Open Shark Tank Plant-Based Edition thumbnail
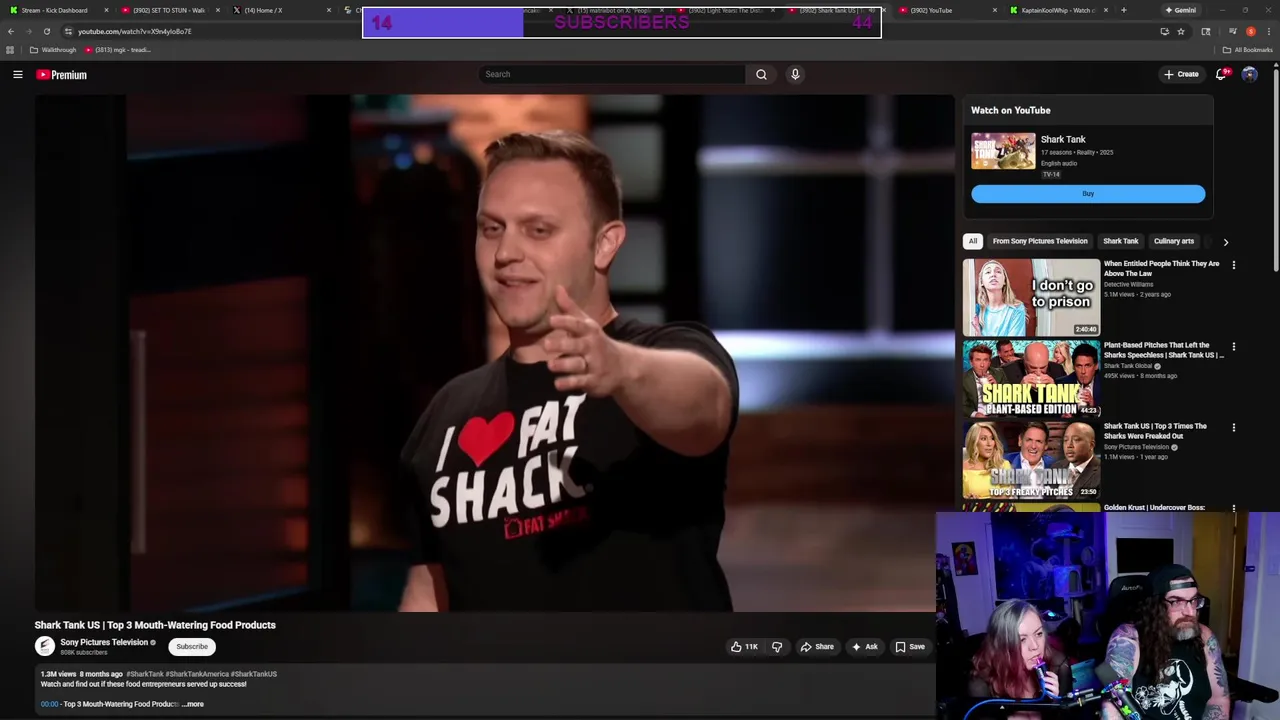Viewport: 1280px width, 720px height. (x=1031, y=378)
